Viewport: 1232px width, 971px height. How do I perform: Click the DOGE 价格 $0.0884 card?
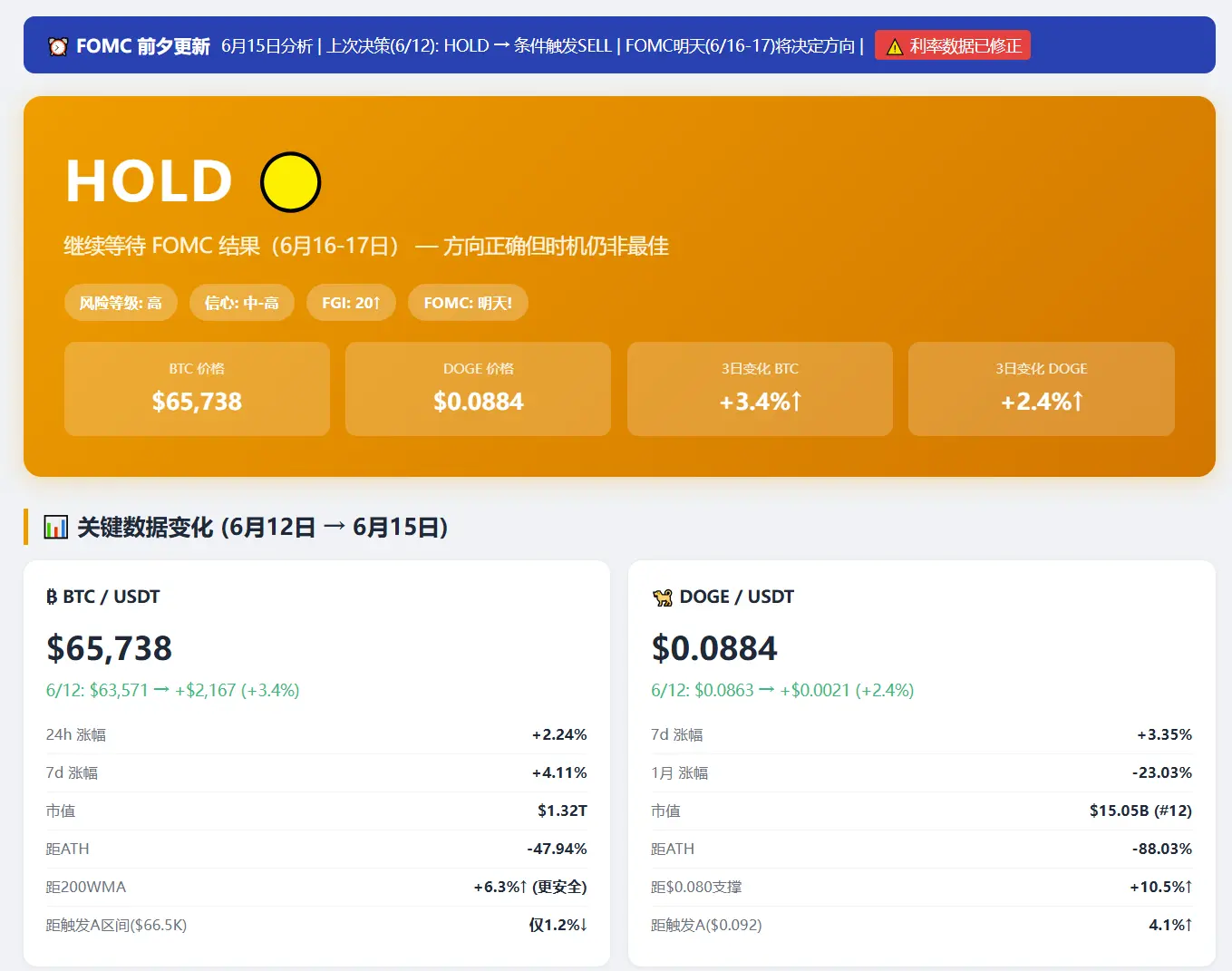(x=479, y=389)
